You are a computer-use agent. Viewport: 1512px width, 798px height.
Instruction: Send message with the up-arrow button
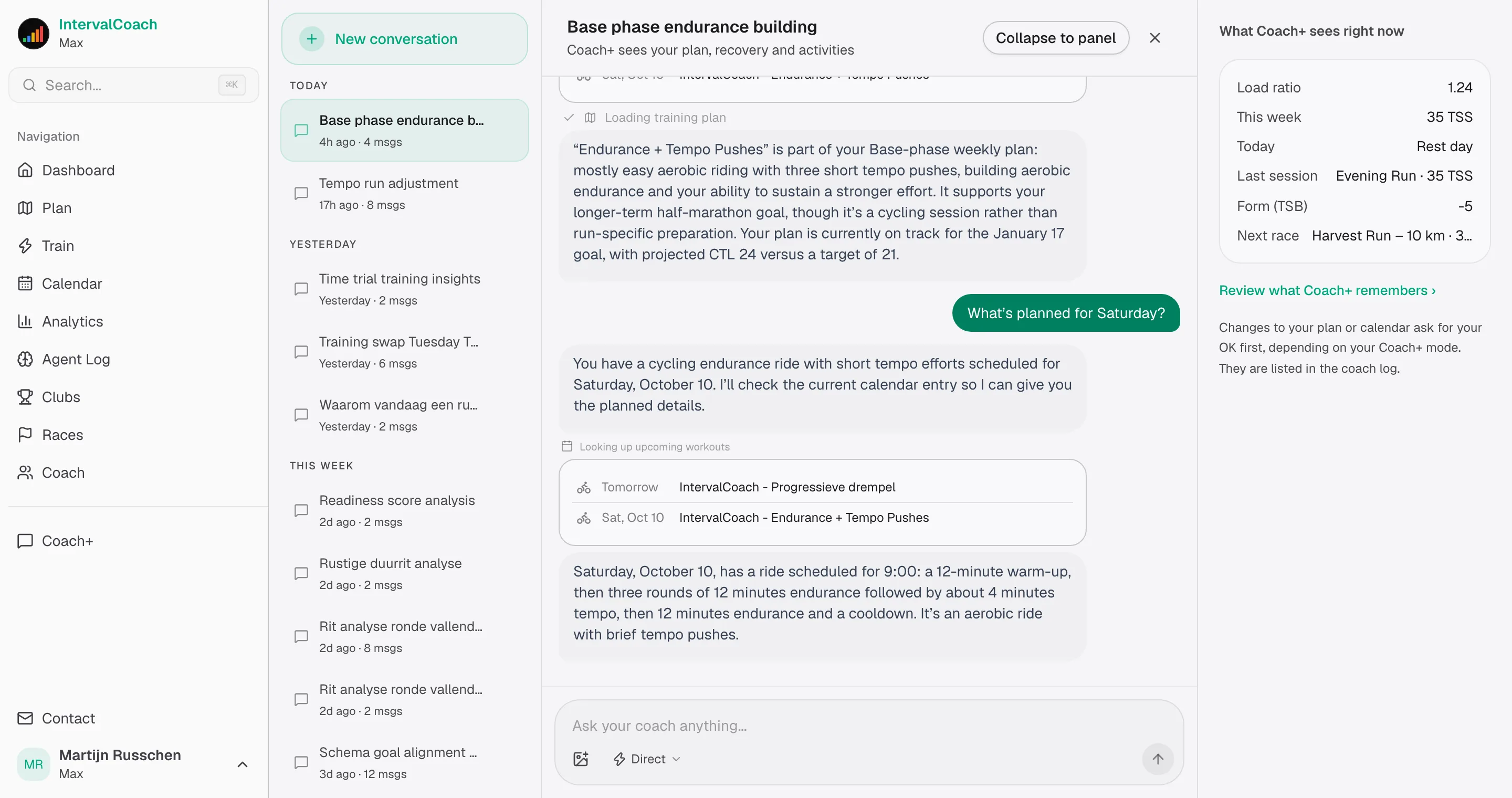(x=1158, y=759)
